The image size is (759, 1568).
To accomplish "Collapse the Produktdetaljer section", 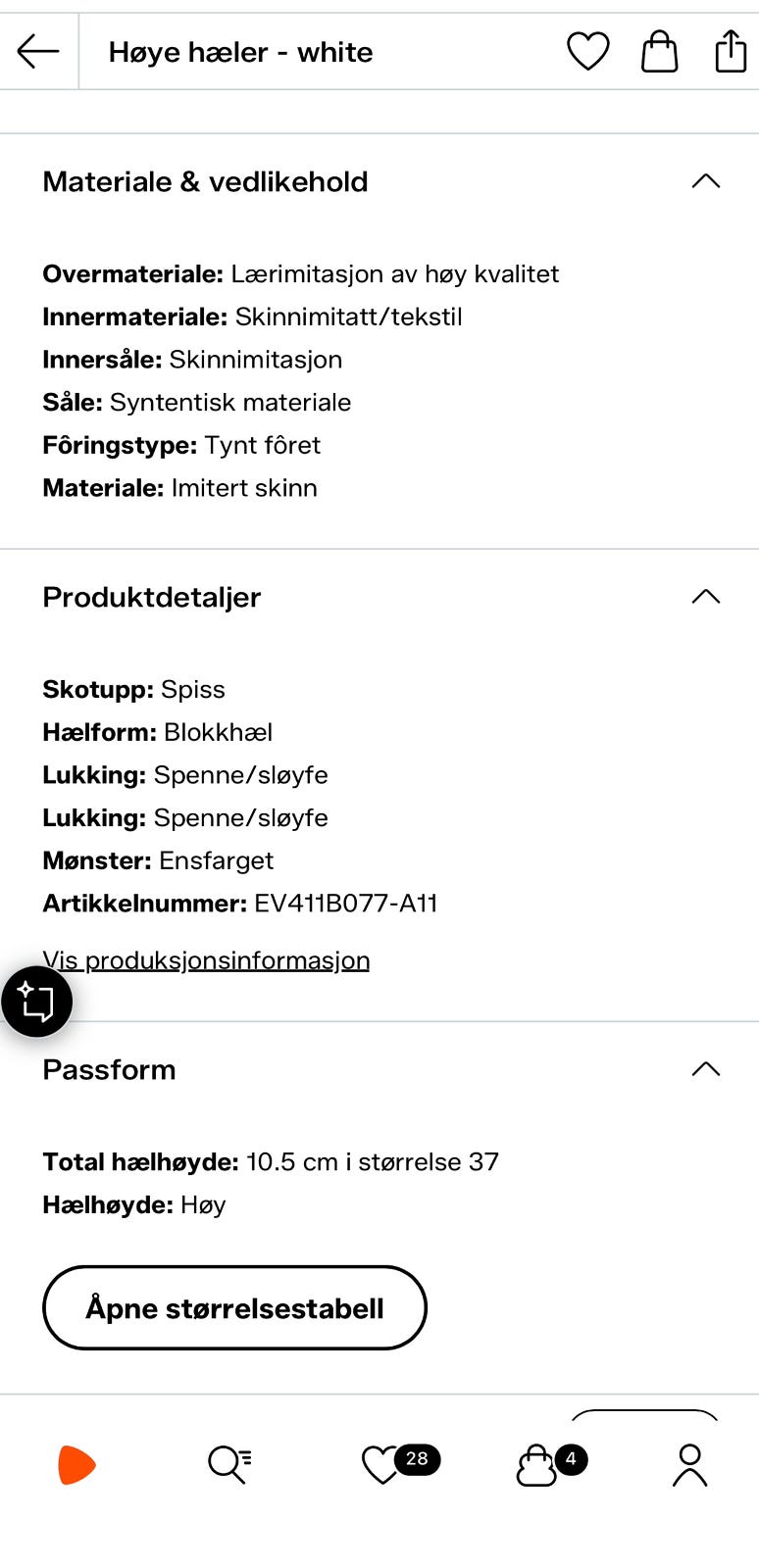I will [706, 597].
